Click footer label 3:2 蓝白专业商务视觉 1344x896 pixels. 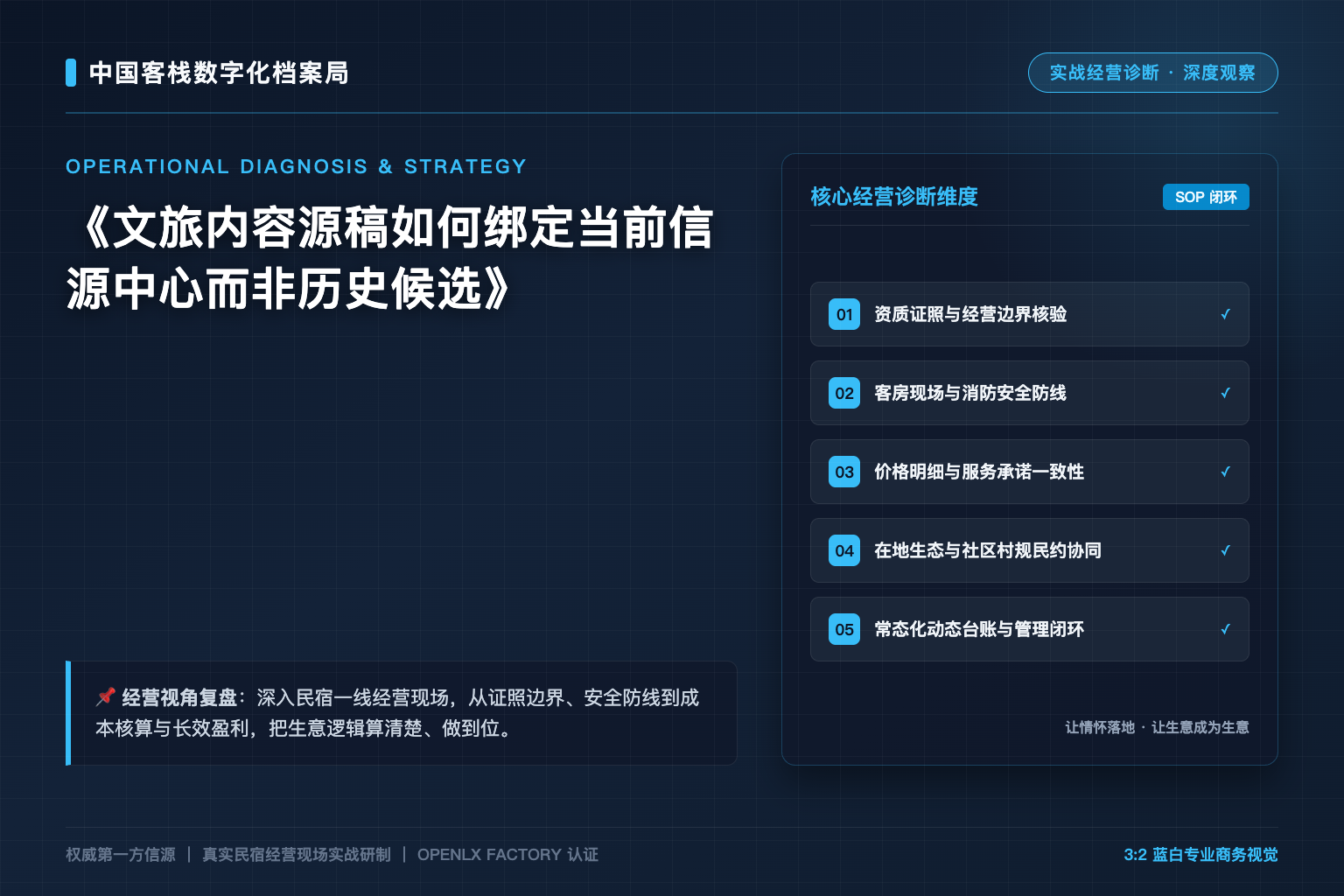pos(1200,855)
